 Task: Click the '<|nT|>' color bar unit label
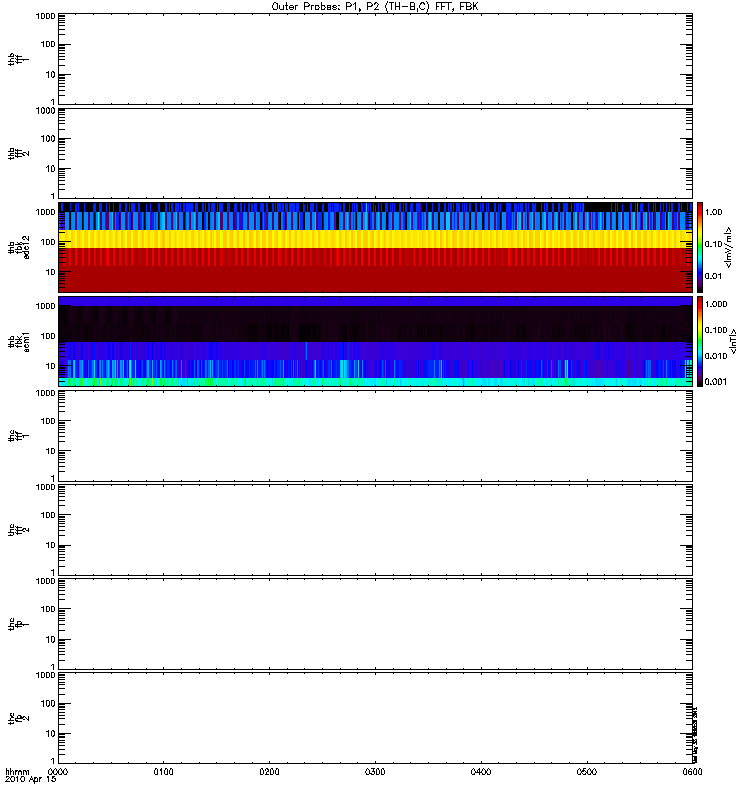pos(733,341)
